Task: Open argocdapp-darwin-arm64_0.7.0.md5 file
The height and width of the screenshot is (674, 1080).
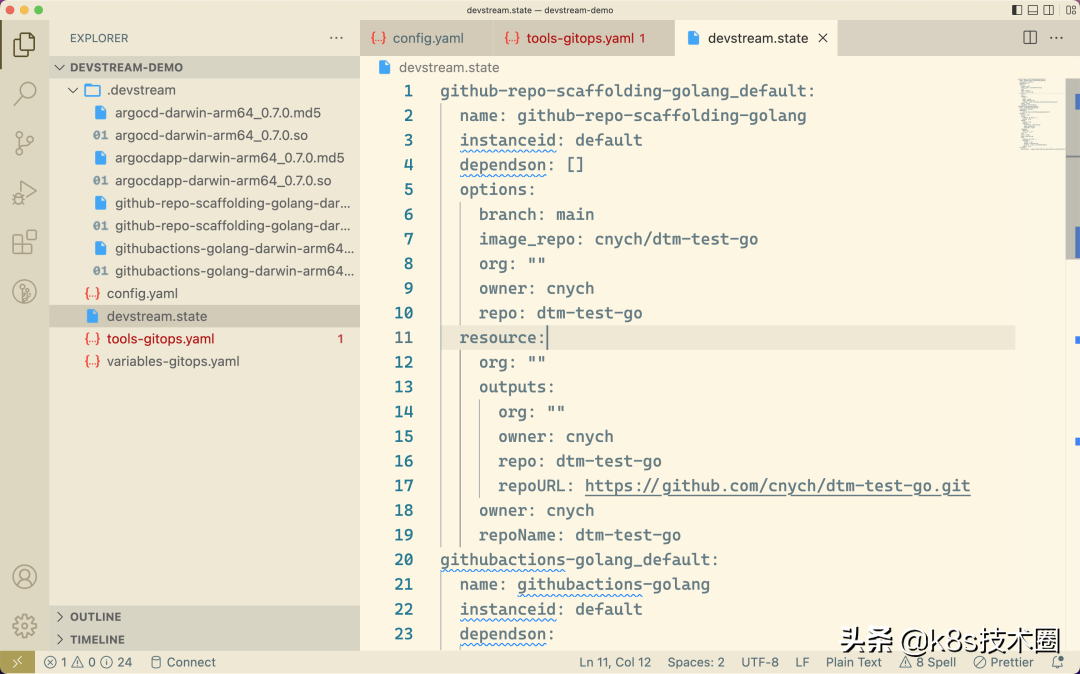Action: (205, 158)
